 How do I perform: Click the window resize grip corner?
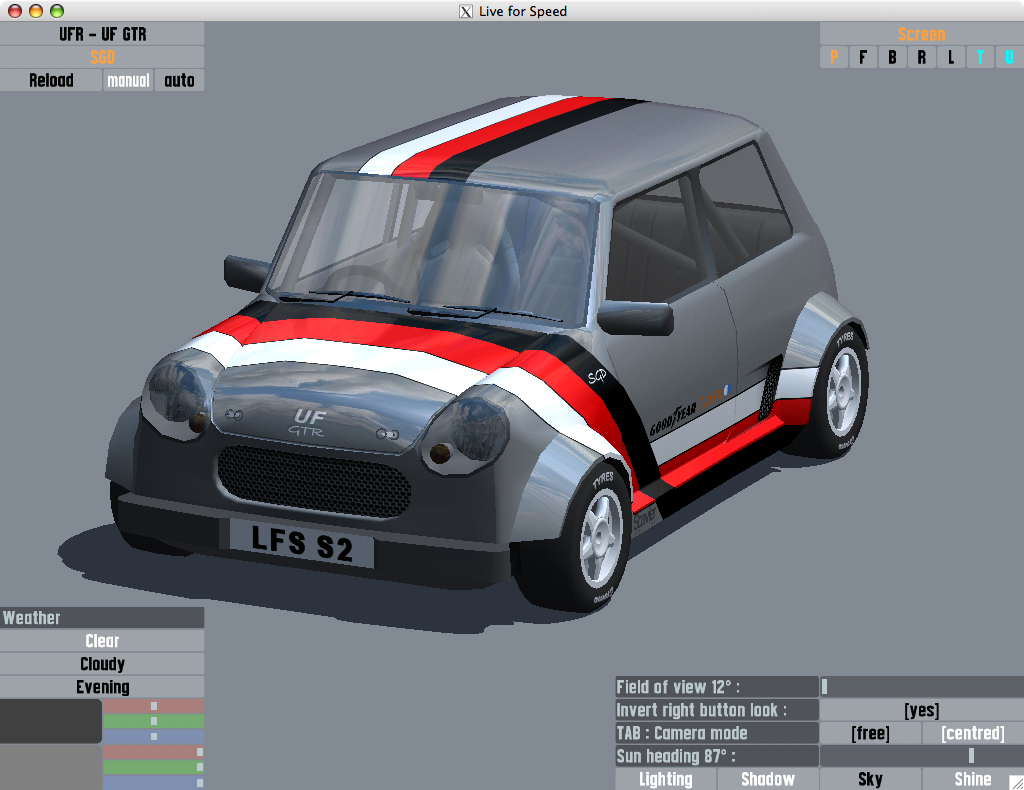pyautogui.click(x=1016, y=782)
